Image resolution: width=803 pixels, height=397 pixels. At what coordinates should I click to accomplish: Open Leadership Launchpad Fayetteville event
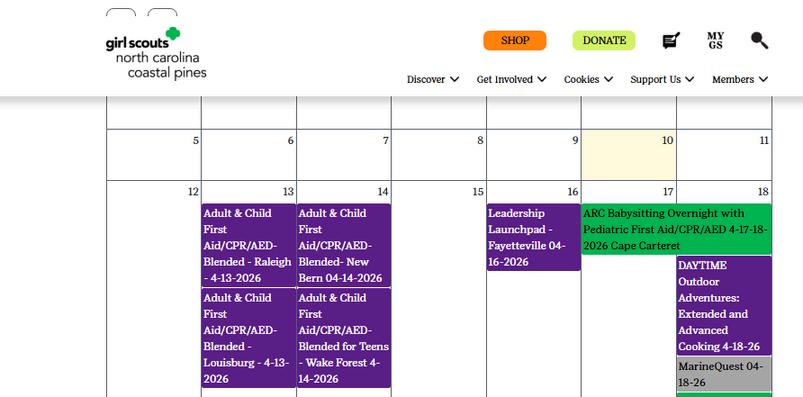point(534,237)
